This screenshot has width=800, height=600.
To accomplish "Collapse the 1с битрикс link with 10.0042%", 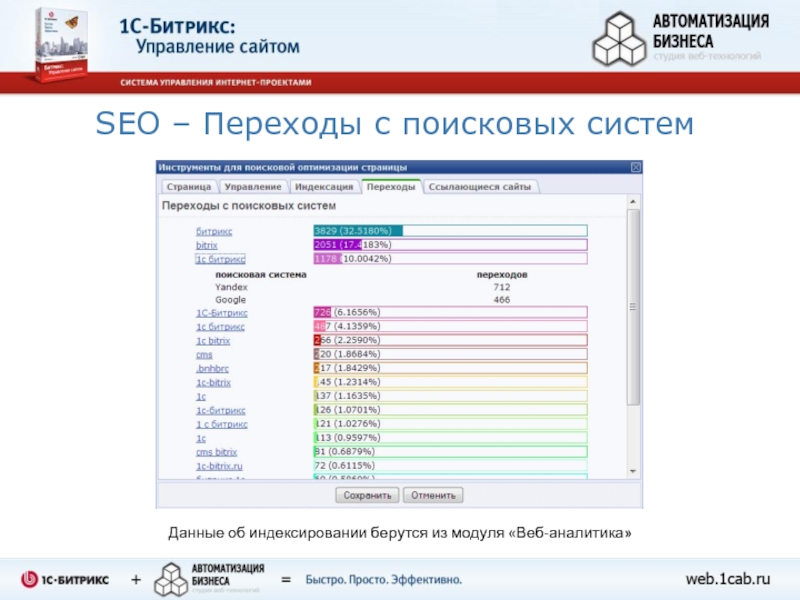I will point(220,259).
